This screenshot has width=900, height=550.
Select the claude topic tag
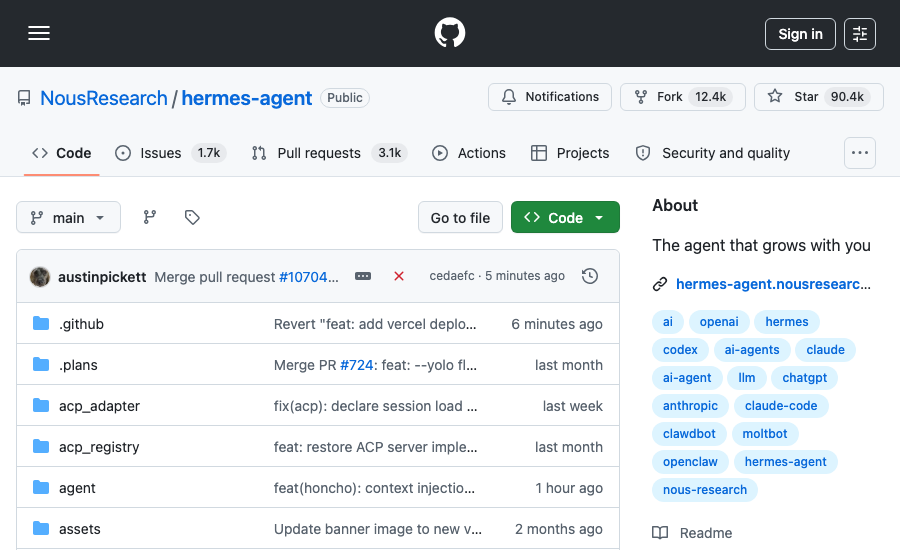(825, 350)
